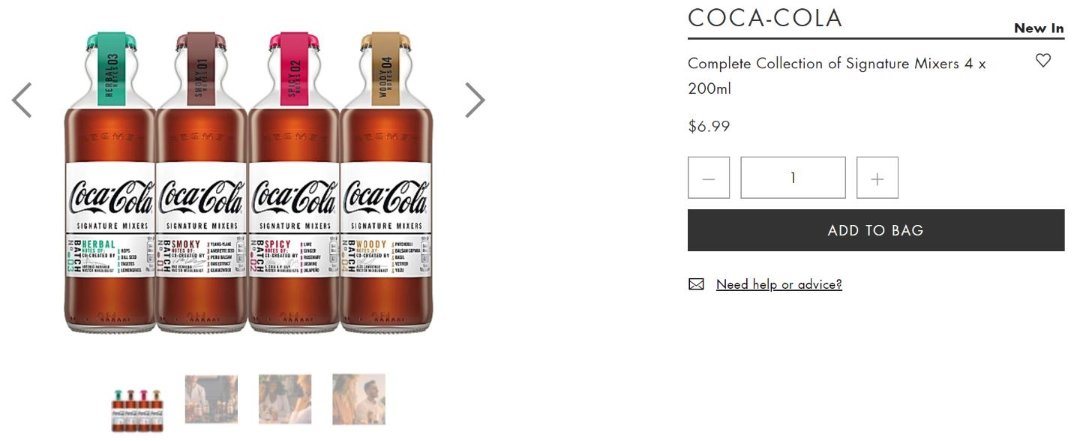View the third gallery thumbnail
Image resolution: width=1080 pixels, height=441 pixels.
(x=285, y=399)
